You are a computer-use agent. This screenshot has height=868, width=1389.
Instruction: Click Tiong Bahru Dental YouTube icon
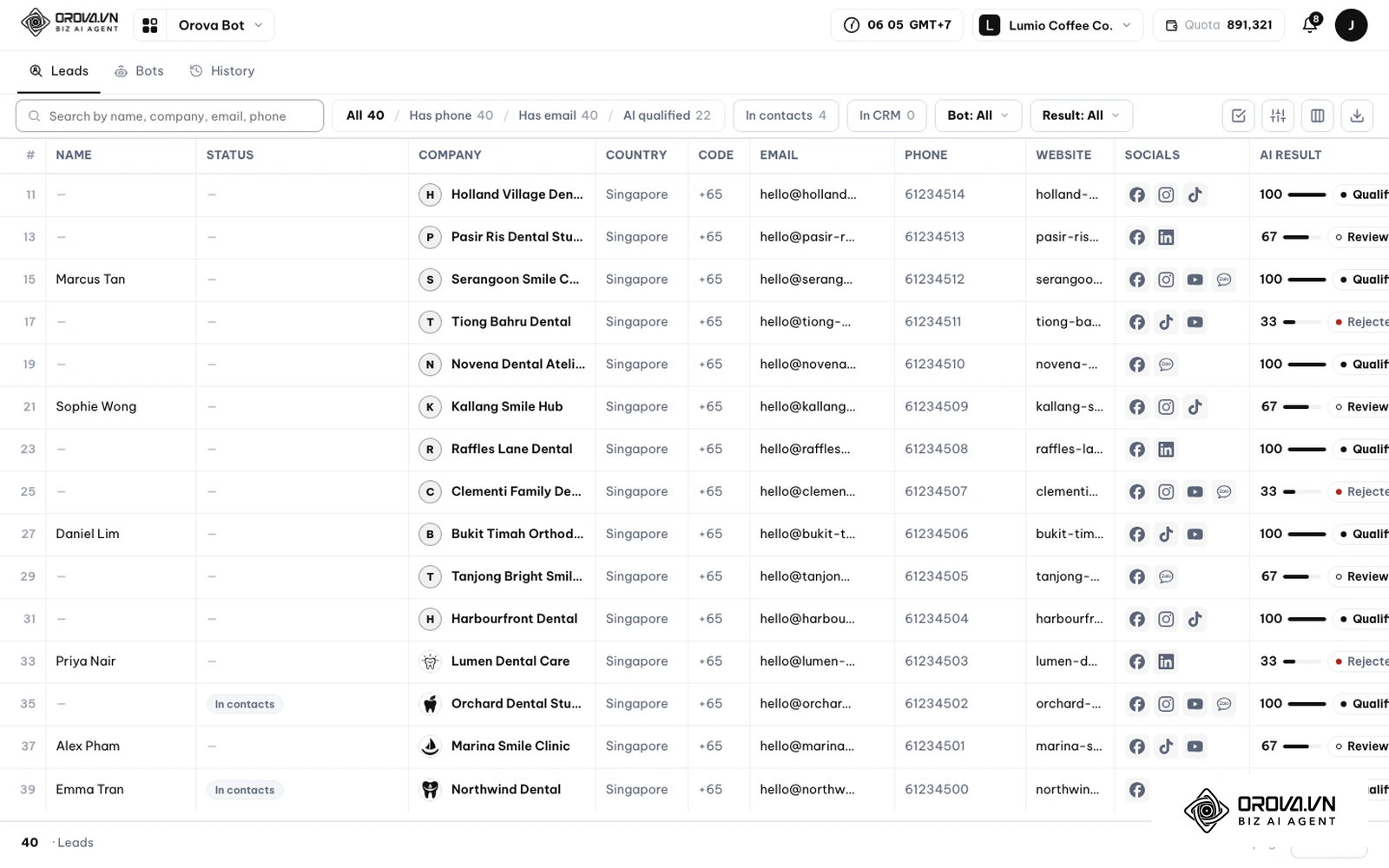point(1195,322)
